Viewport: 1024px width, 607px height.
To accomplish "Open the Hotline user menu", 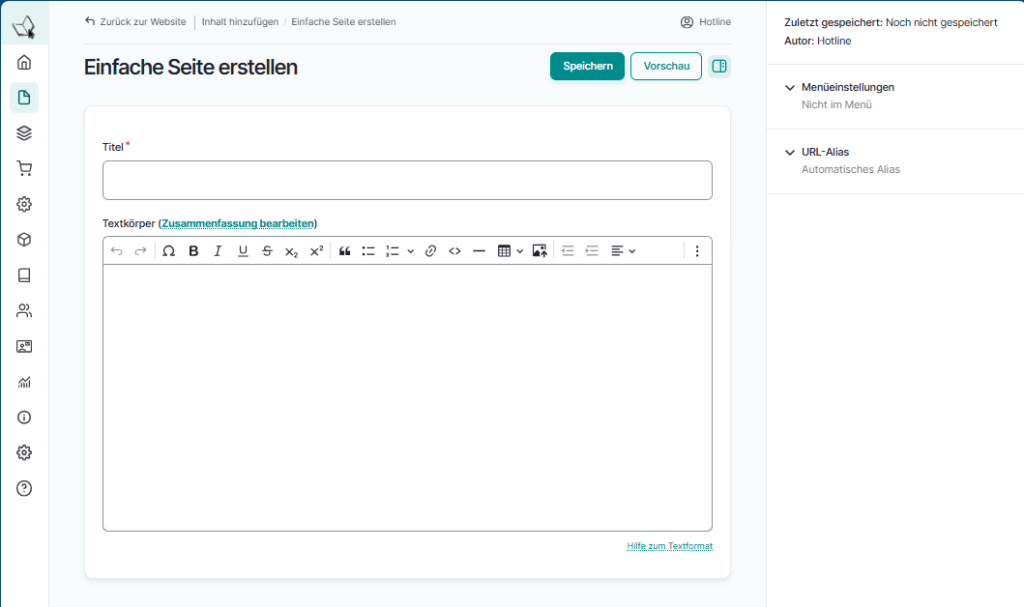I will click(x=705, y=21).
